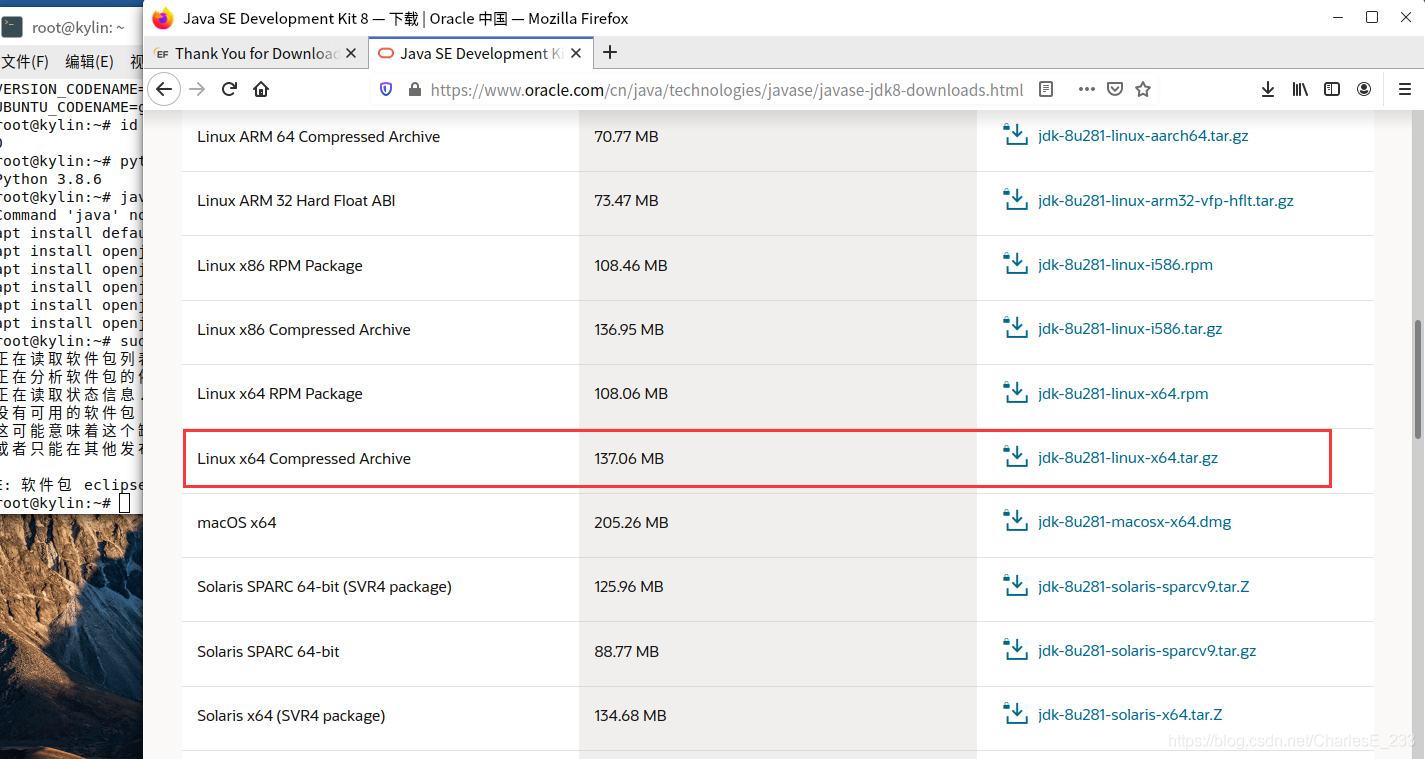Click the terminal prompt cursor line
Screen dimensions: 1425x759
[x=65, y=503]
